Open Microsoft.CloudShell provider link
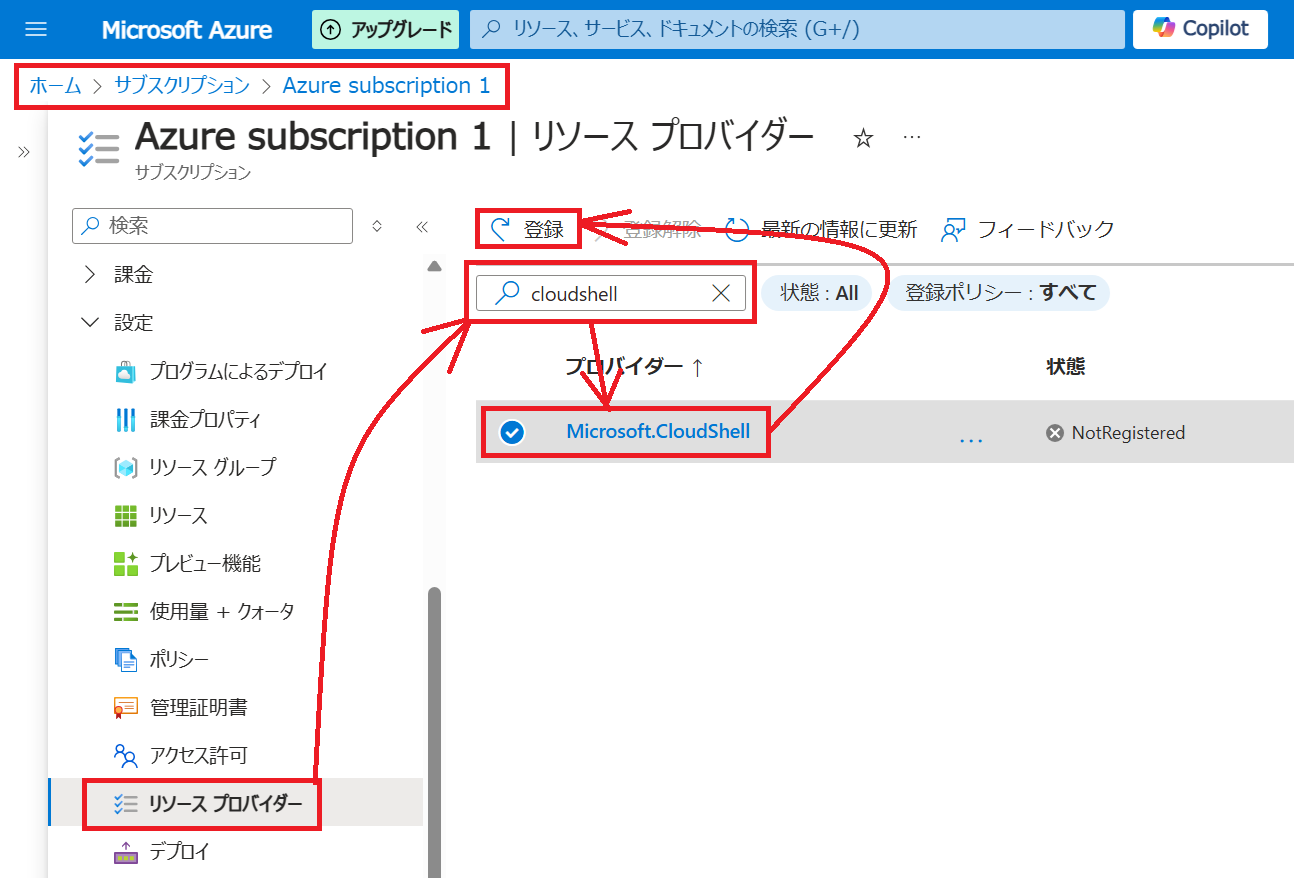Viewport: 1294px width, 878px height. pyautogui.click(x=658, y=432)
